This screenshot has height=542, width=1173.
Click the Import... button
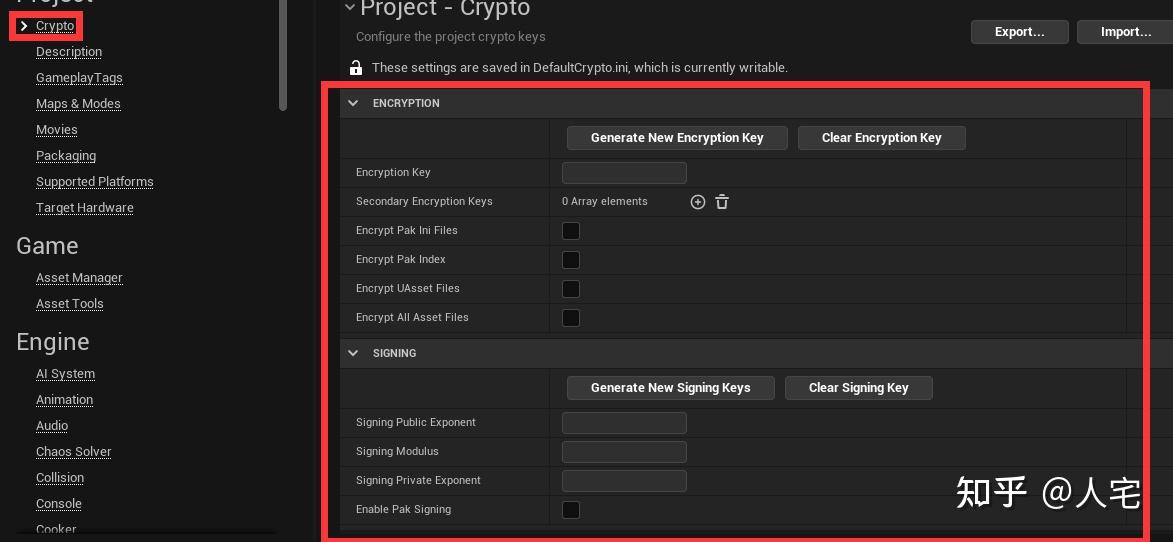coord(1125,32)
